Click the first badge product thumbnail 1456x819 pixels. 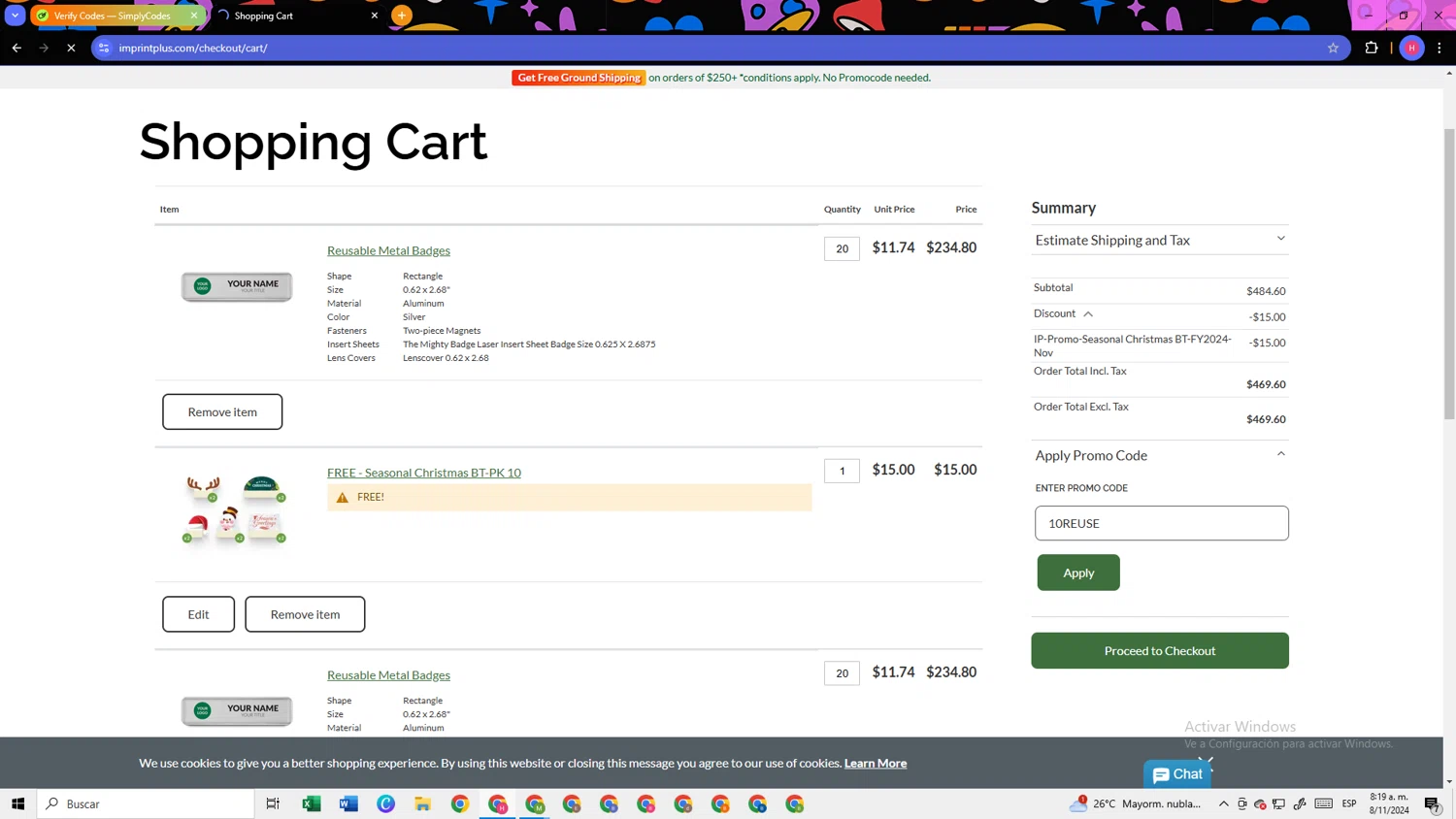pos(237,286)
